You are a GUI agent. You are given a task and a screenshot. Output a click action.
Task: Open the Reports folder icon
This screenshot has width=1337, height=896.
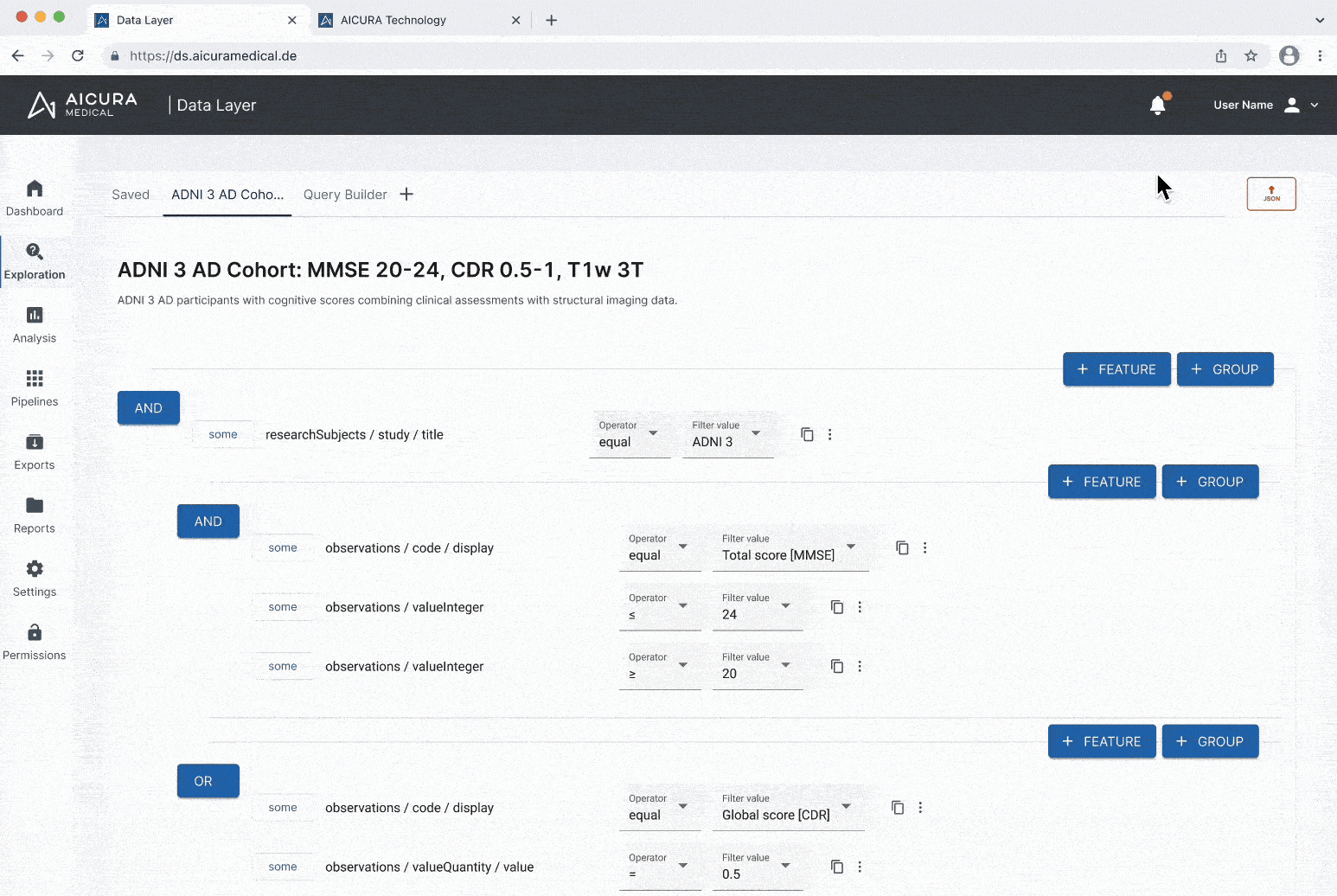point(35,505)
